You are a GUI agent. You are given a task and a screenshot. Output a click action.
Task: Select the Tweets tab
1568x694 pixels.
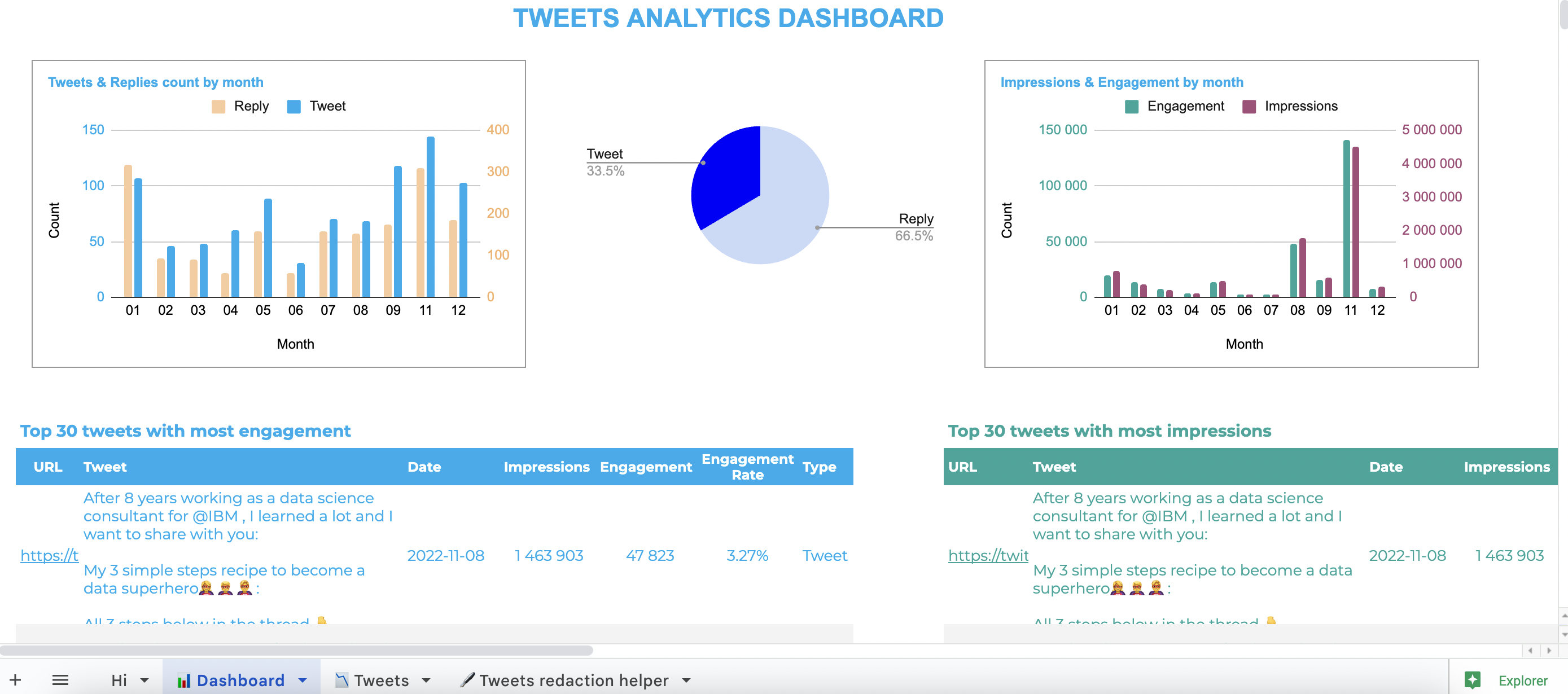tap(378, 678)
